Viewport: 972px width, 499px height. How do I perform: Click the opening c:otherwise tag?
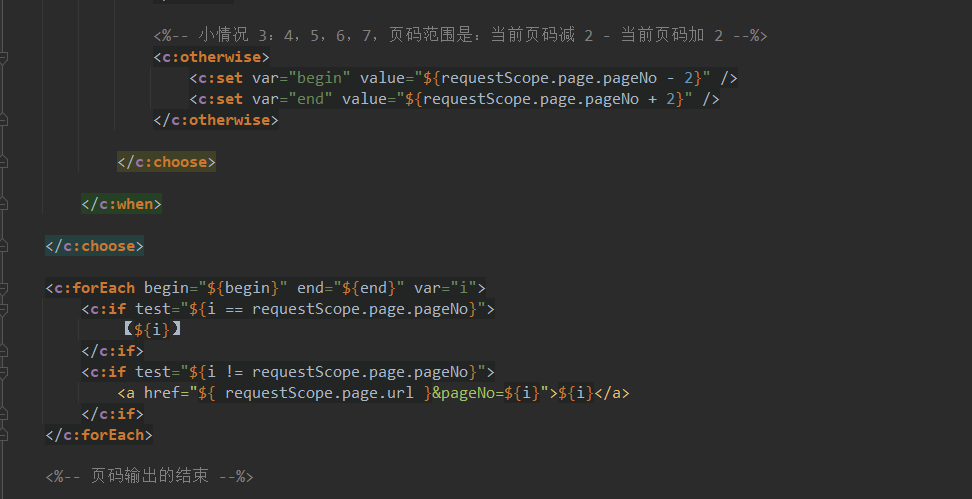[211, 57]
